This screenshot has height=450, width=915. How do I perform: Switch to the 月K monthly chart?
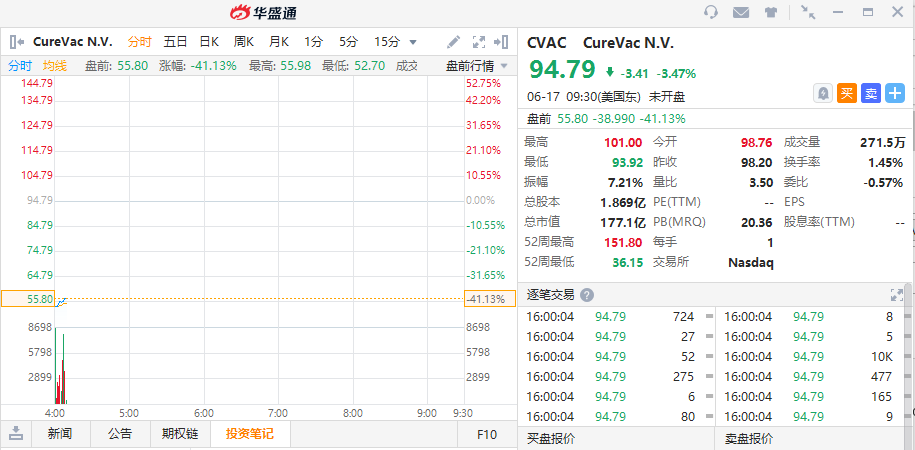pyautogui.click(x=279, y=42)
